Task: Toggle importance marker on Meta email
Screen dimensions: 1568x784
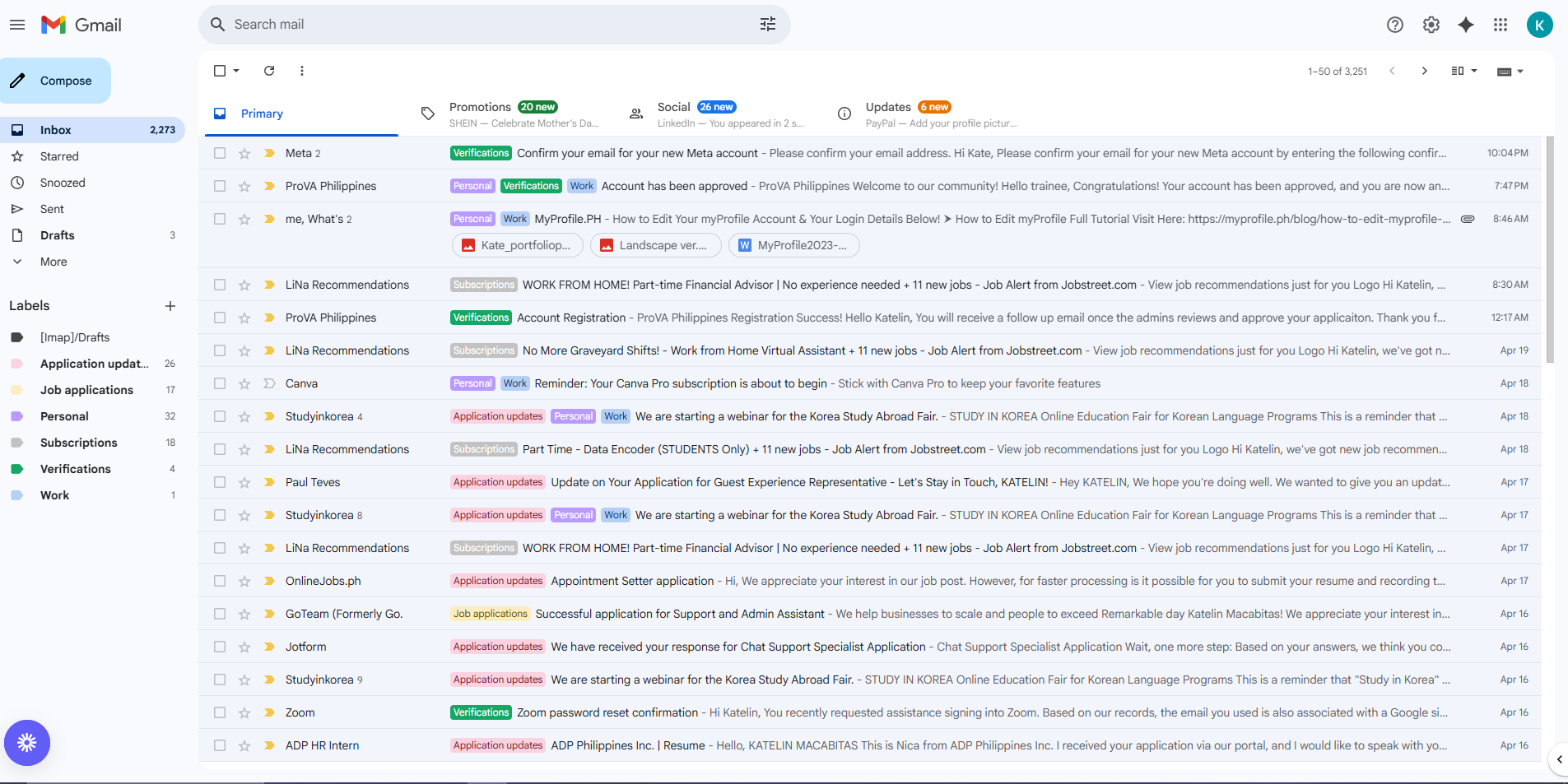Action: coord(269,153)
